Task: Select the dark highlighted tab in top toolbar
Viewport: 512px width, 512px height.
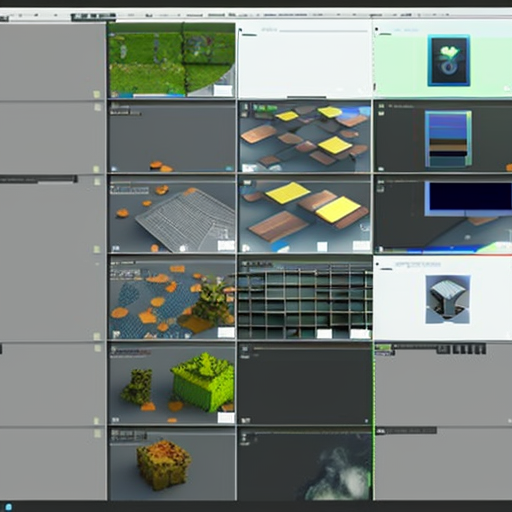Action: click(x=93, y=16)
